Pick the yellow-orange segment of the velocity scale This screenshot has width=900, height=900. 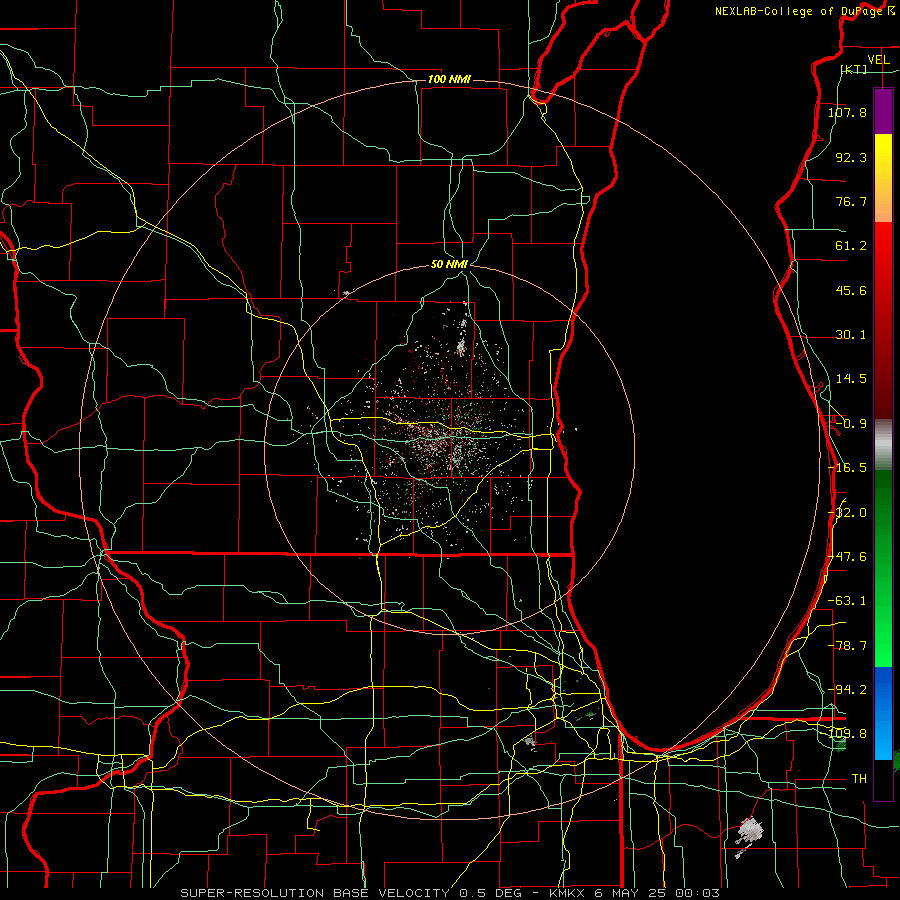(x=883, y=178)
